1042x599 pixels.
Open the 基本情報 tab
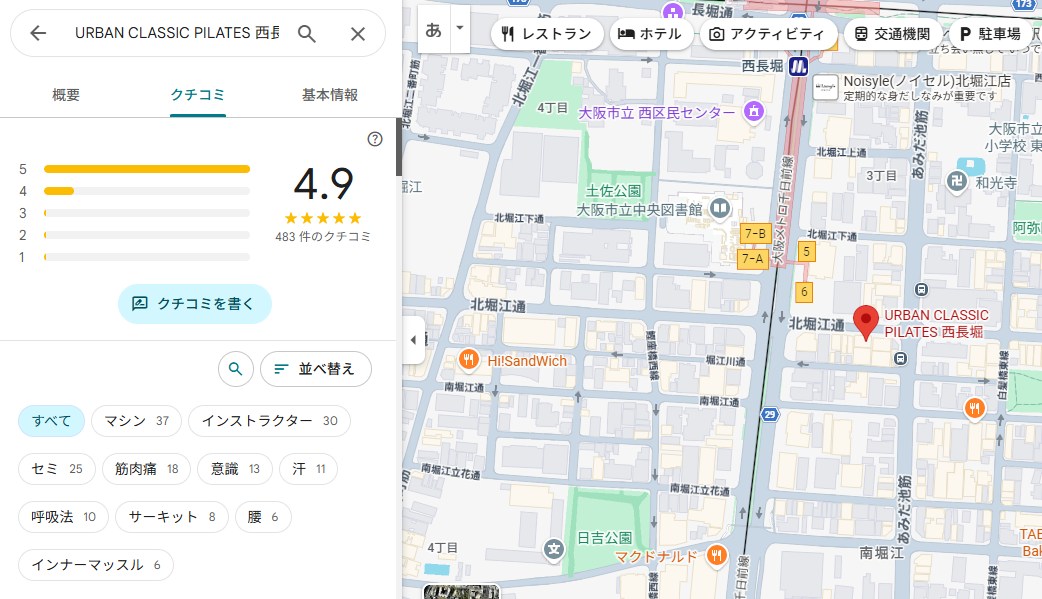[x=330, y=95]
